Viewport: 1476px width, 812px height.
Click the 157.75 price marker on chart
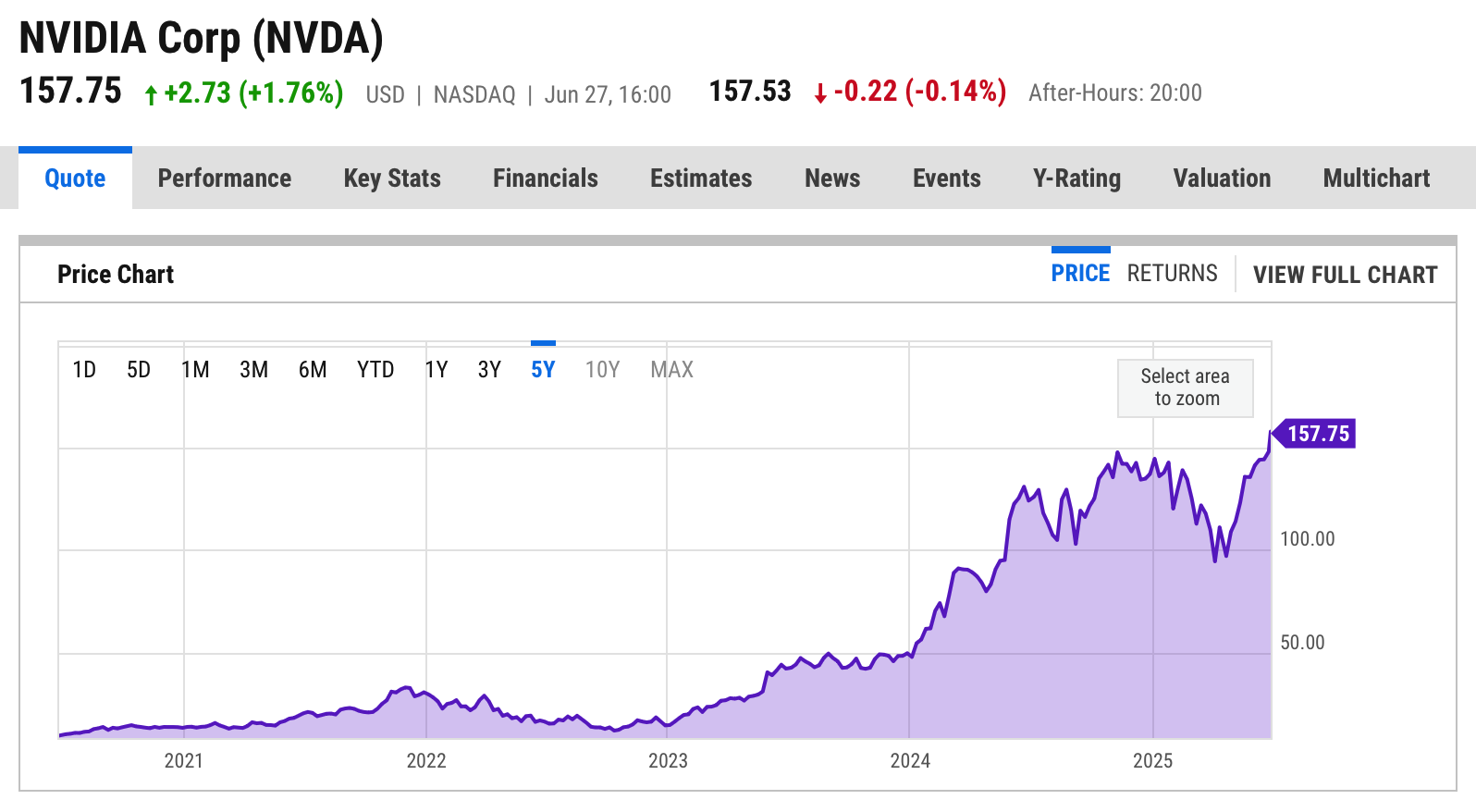tap(1317, 433)
